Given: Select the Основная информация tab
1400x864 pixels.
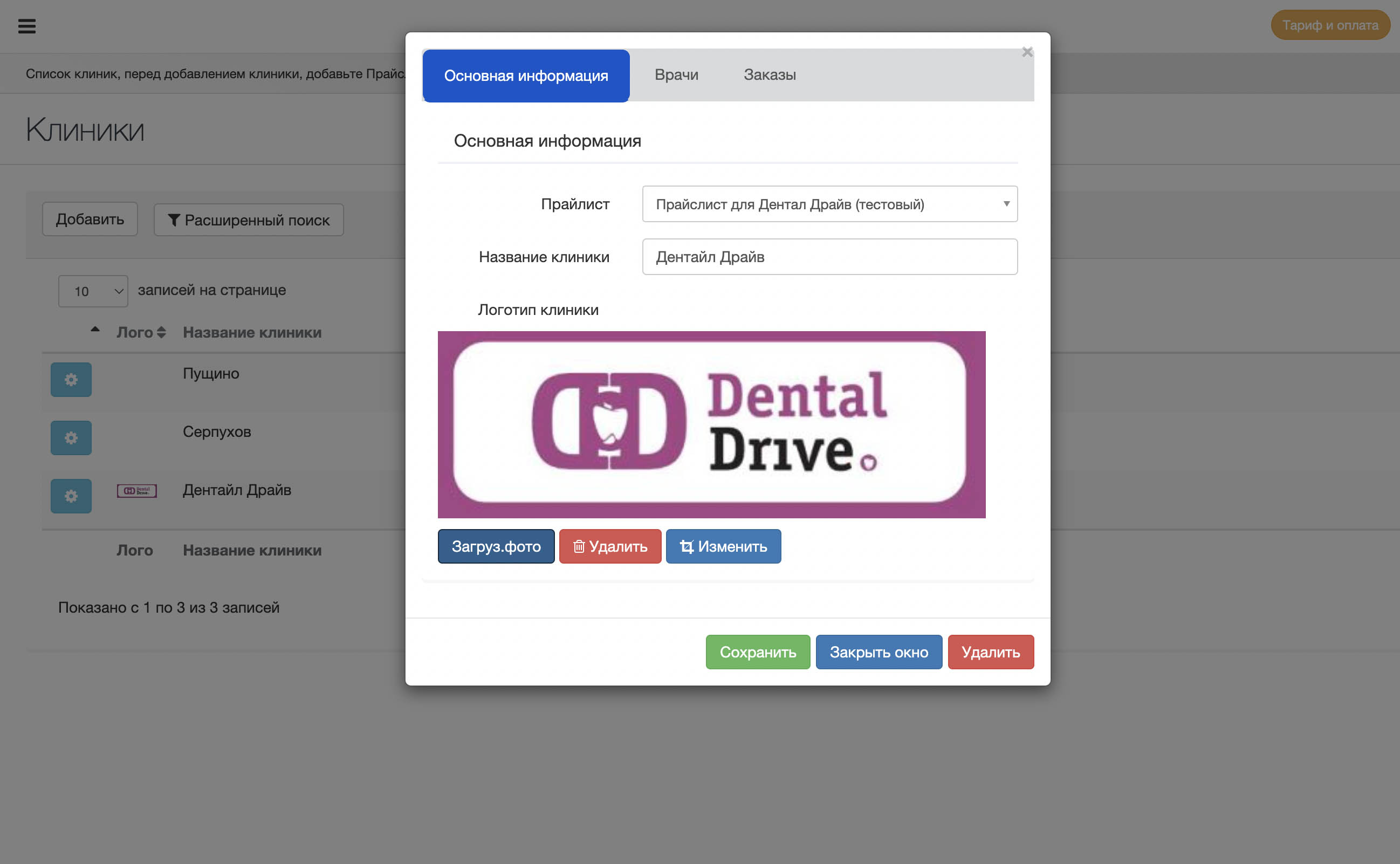Looking at the screenshot, I should coord(526,76).
